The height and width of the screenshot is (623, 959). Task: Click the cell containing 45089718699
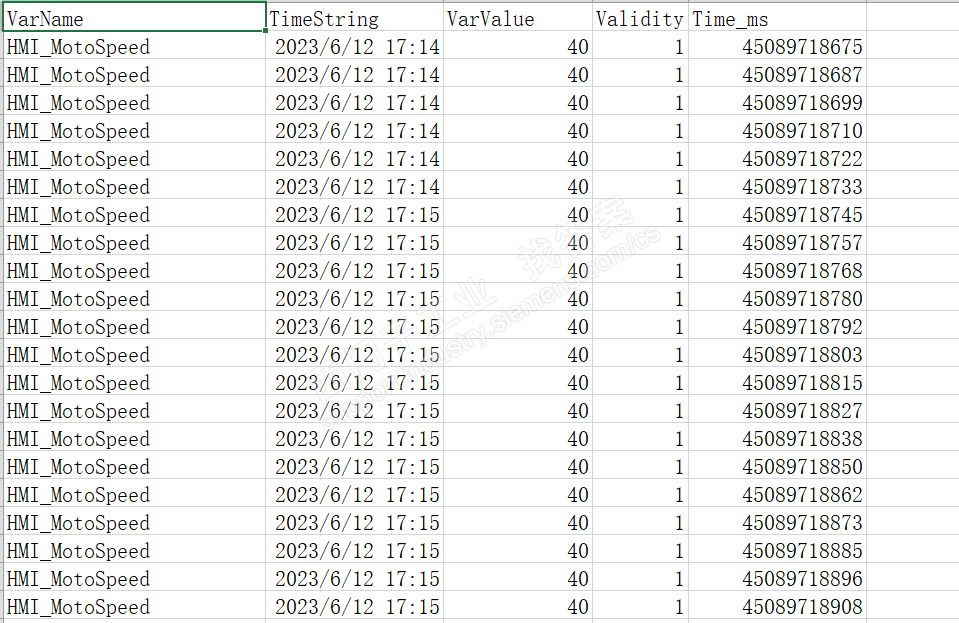[x=777, y=102]
